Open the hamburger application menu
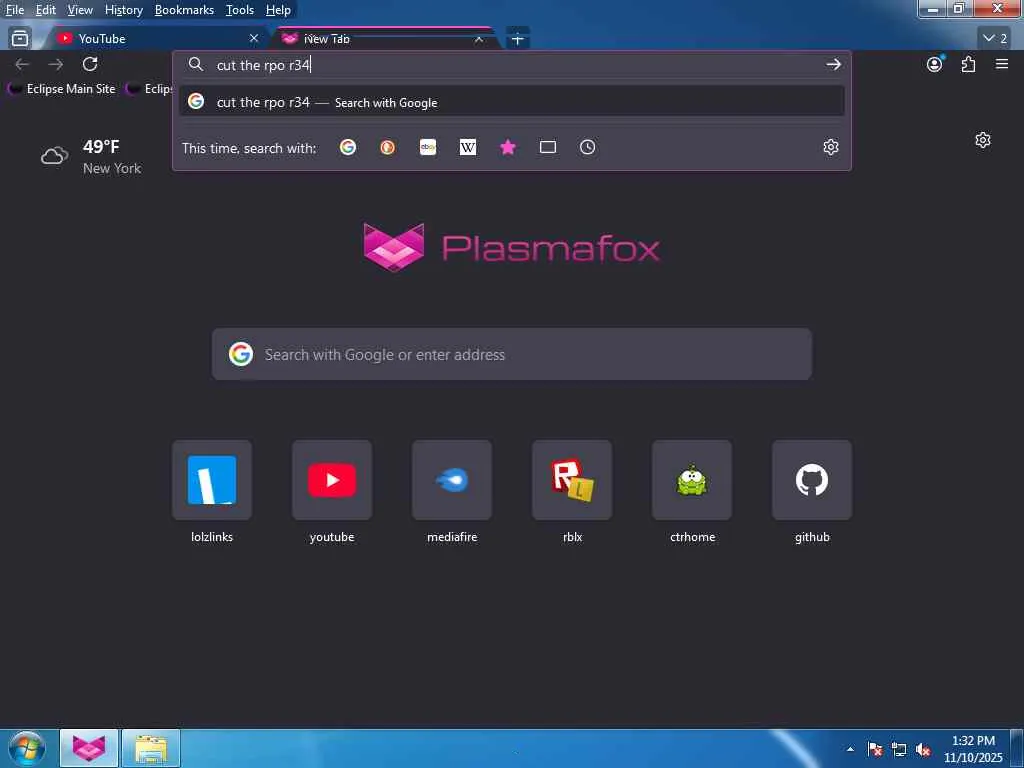The width and height of the screenshot is (1024, 768). (x=1002, y=64)
